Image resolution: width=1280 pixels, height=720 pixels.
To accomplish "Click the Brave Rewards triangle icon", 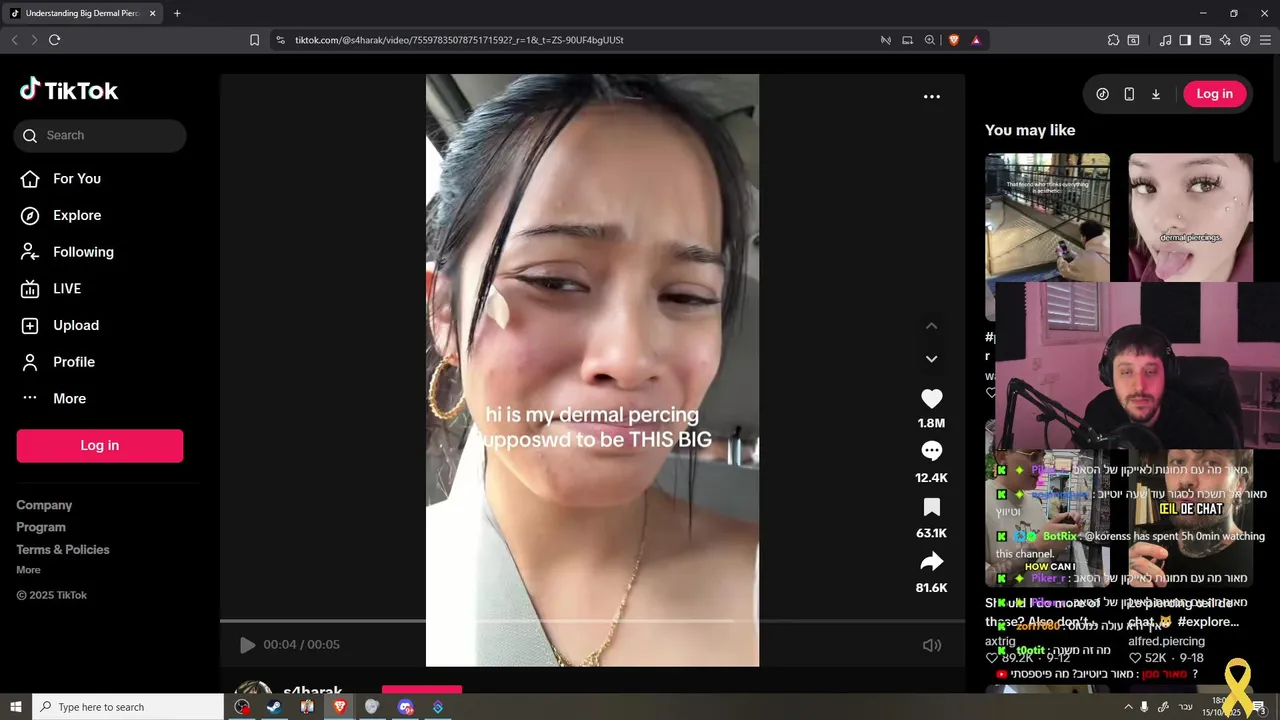I will tap(976, 40).
